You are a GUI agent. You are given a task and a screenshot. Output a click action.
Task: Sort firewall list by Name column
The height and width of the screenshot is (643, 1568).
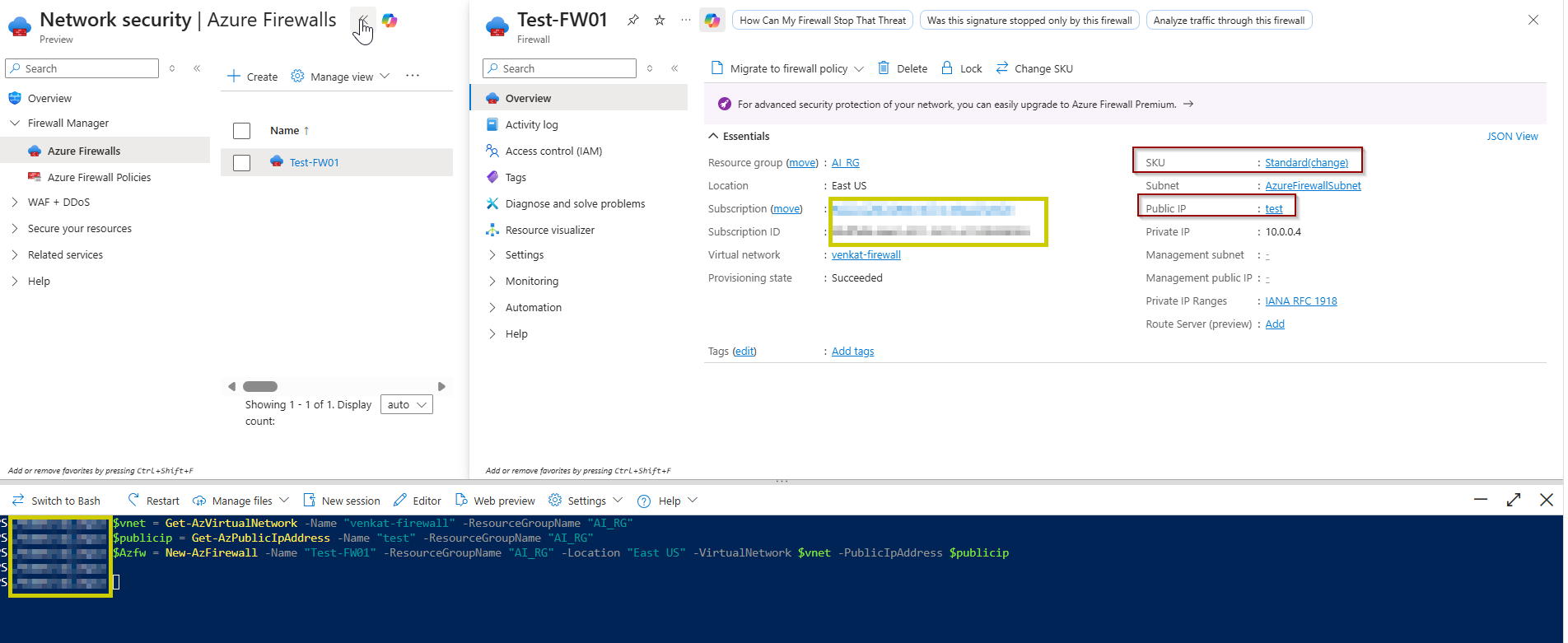290,131
